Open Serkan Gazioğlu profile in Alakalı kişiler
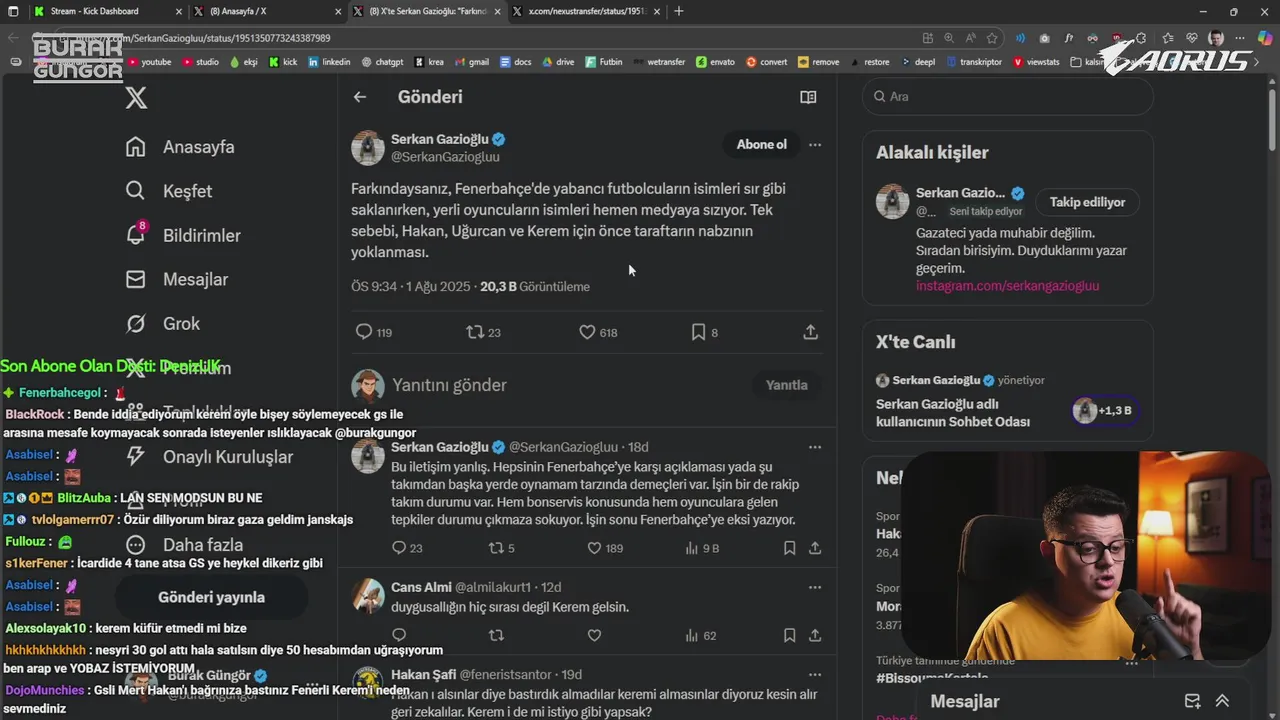The height and width of the screenshot is (720, 1280). tap(960, 193)
